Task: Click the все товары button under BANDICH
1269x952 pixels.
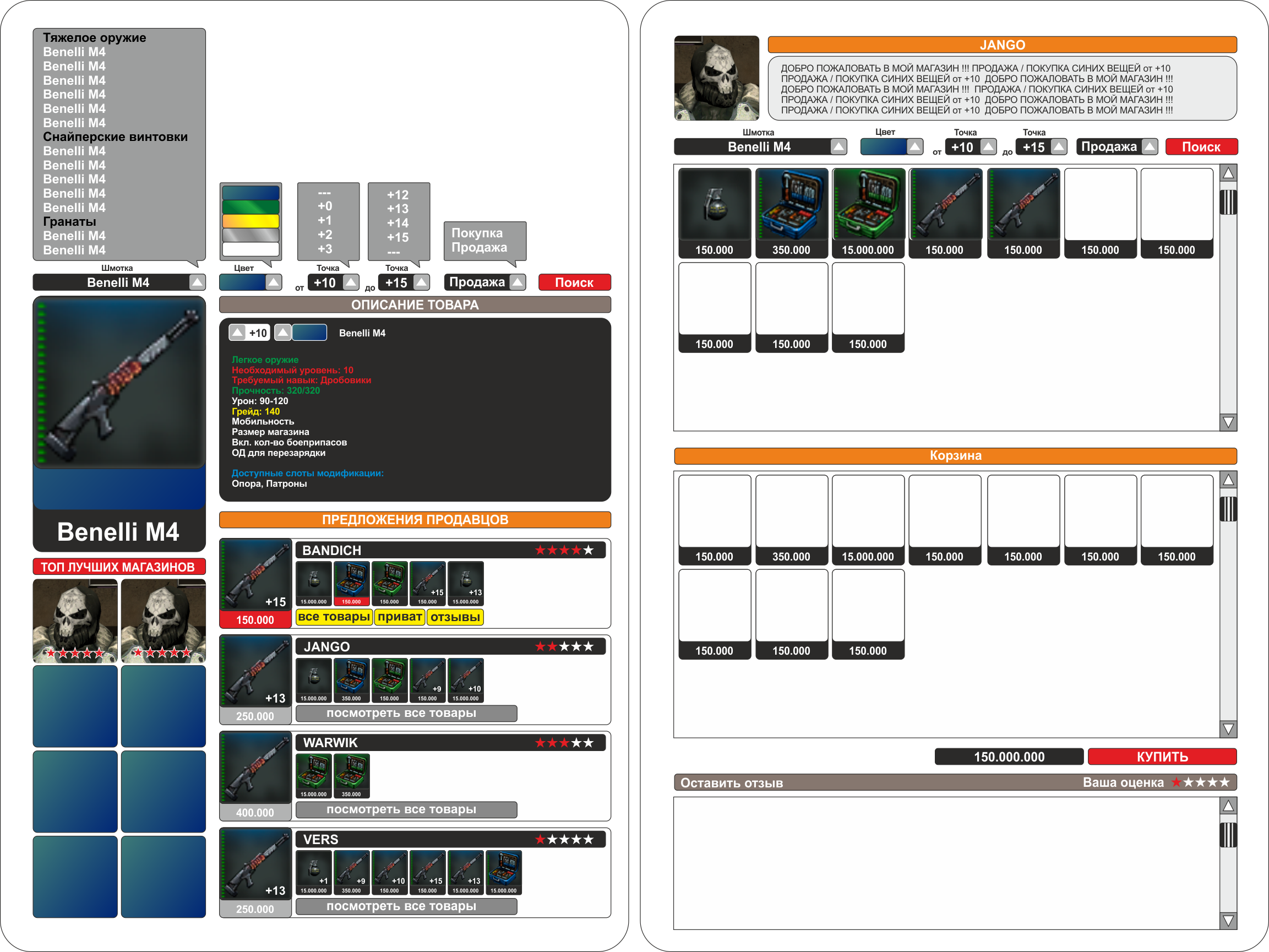Action: (x=334, y=617)
